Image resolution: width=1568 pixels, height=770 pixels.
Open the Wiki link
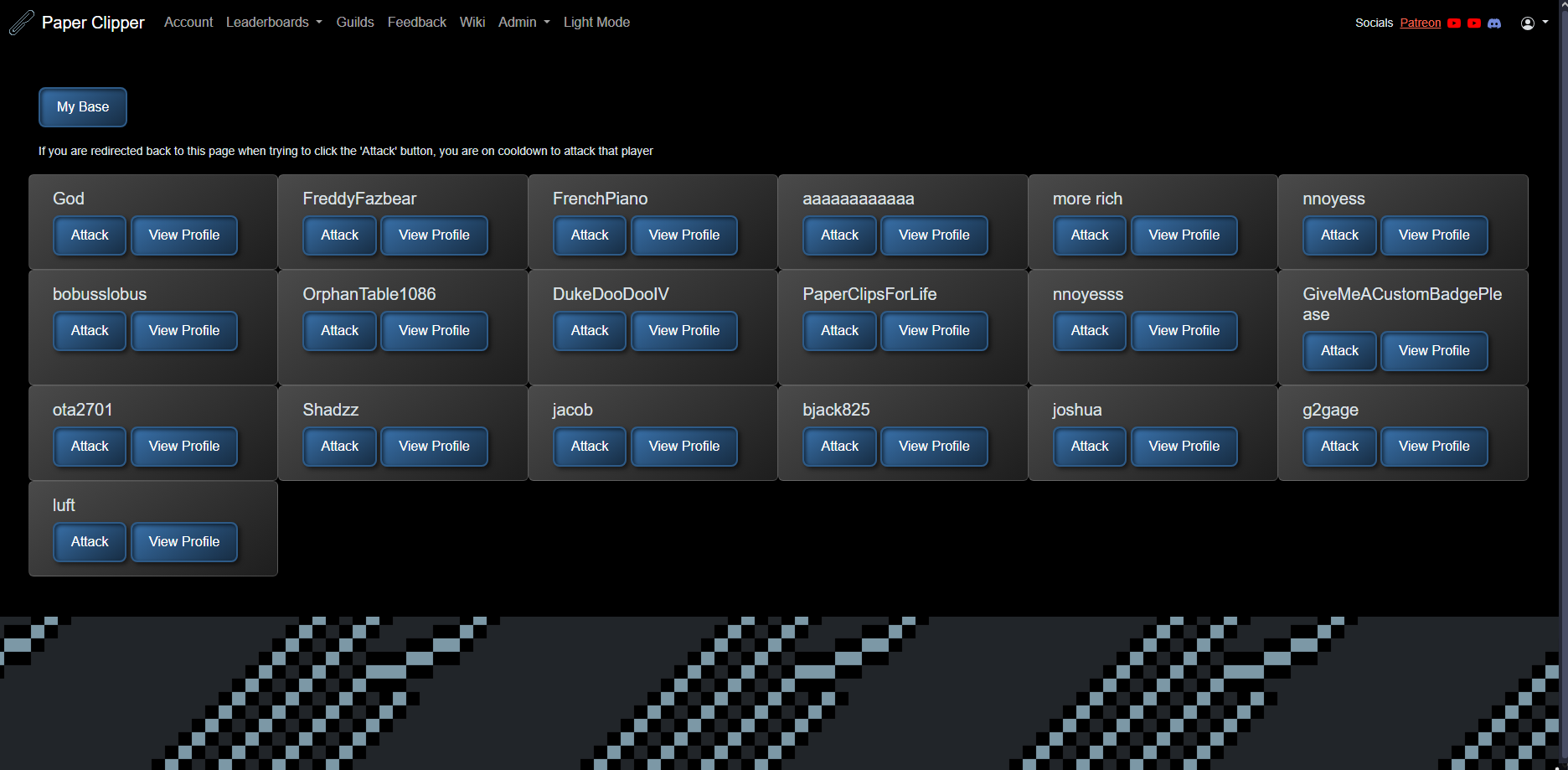(472, 22)
